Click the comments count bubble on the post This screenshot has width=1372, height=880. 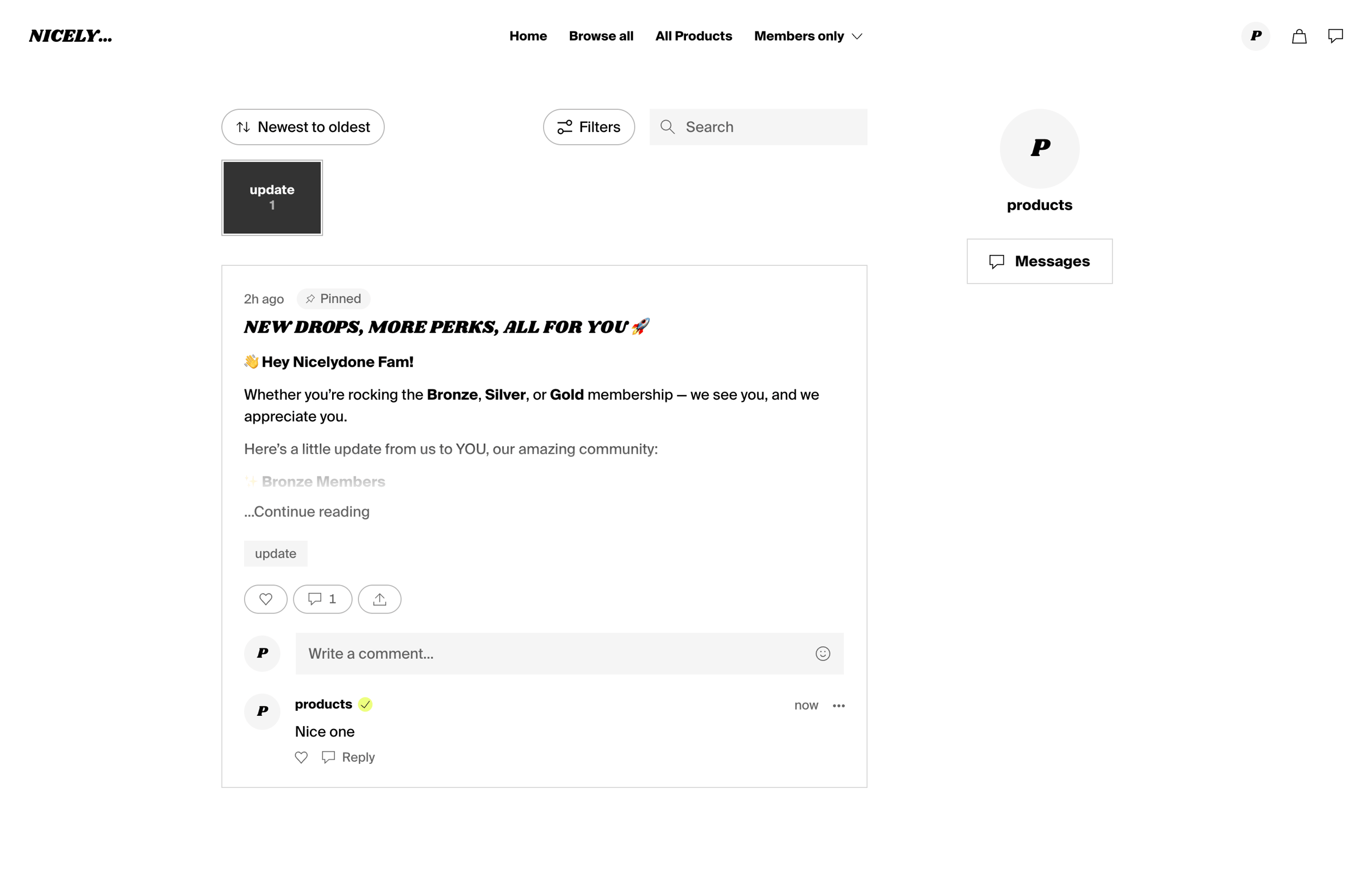322,599
